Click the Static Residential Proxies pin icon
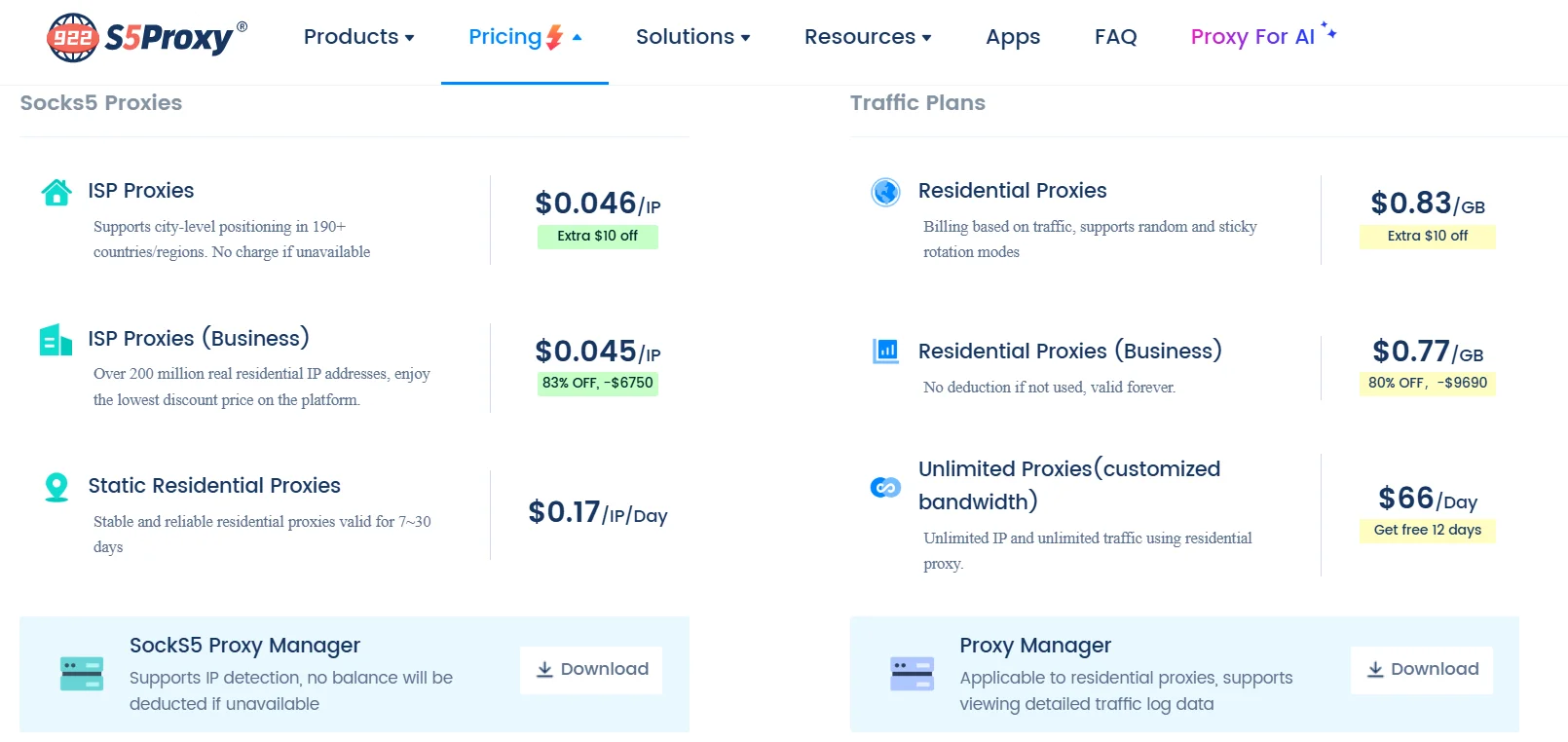Screen dimensions: 1568x742 pyautogui.click(x=56, y=487)
